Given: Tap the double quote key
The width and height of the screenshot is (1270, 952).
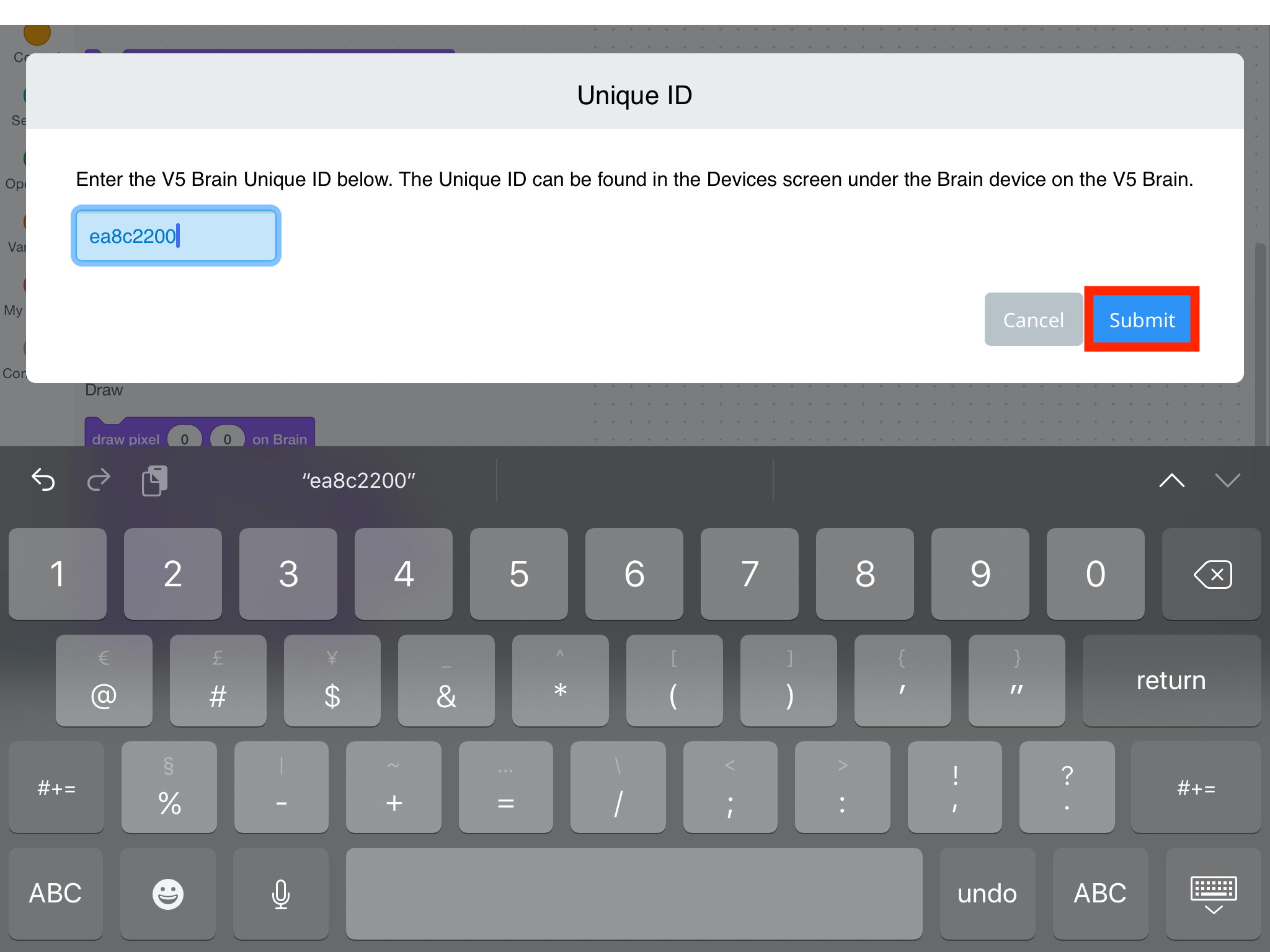Looking at the screenshot, I should click(1017, 681).
